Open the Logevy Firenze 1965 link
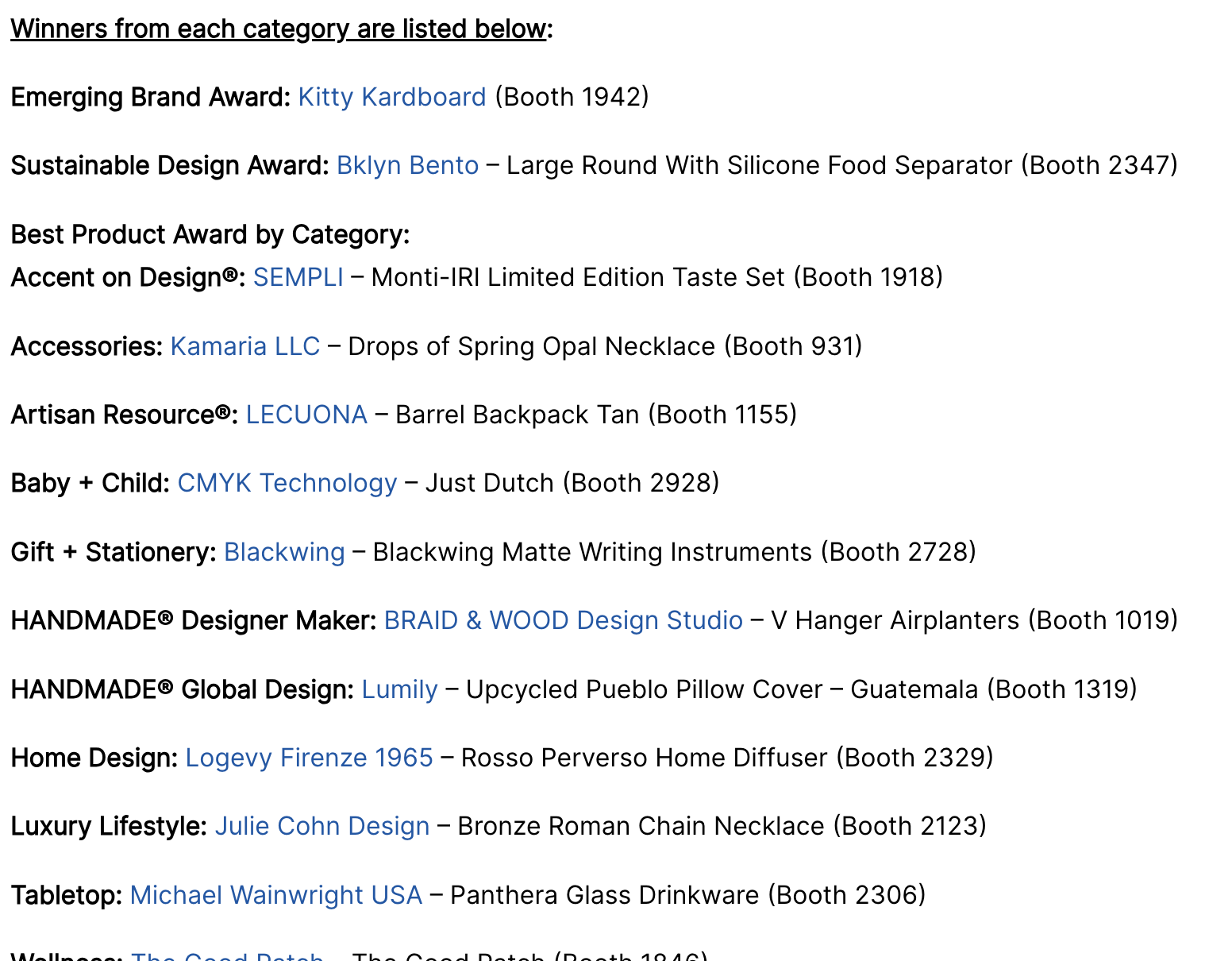 [x=309, y=758]
